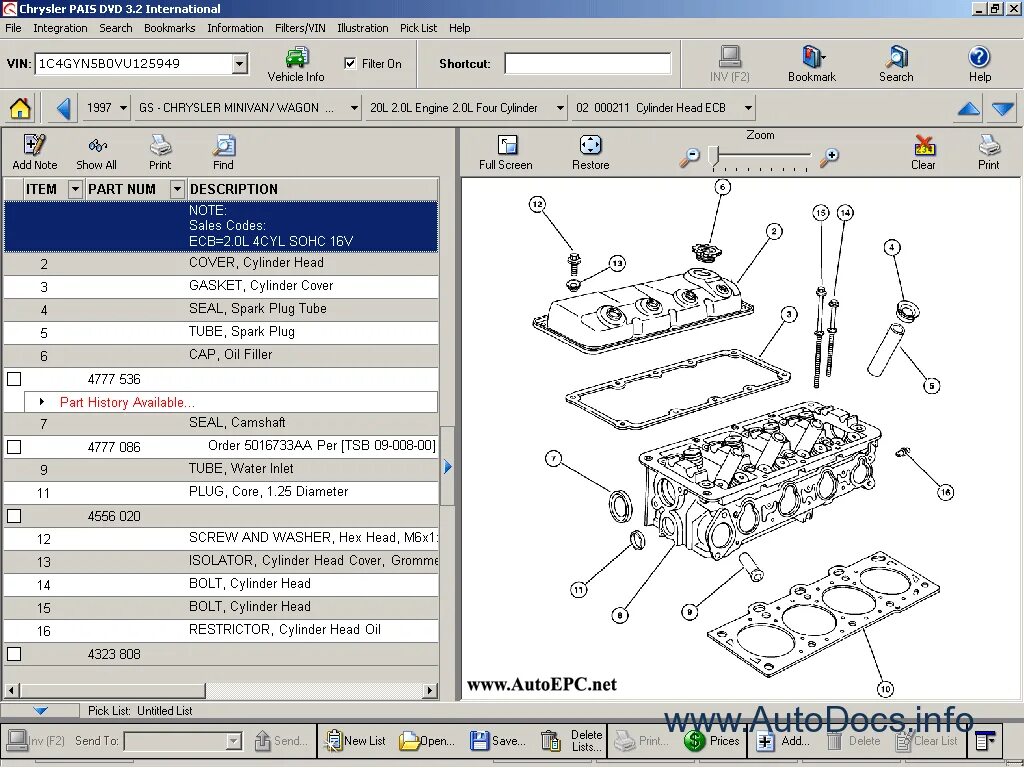The width and height of the screenshot is (1024, 768).
Task: Show Prices with the dollar icon
Action: (x=712, y=741)
